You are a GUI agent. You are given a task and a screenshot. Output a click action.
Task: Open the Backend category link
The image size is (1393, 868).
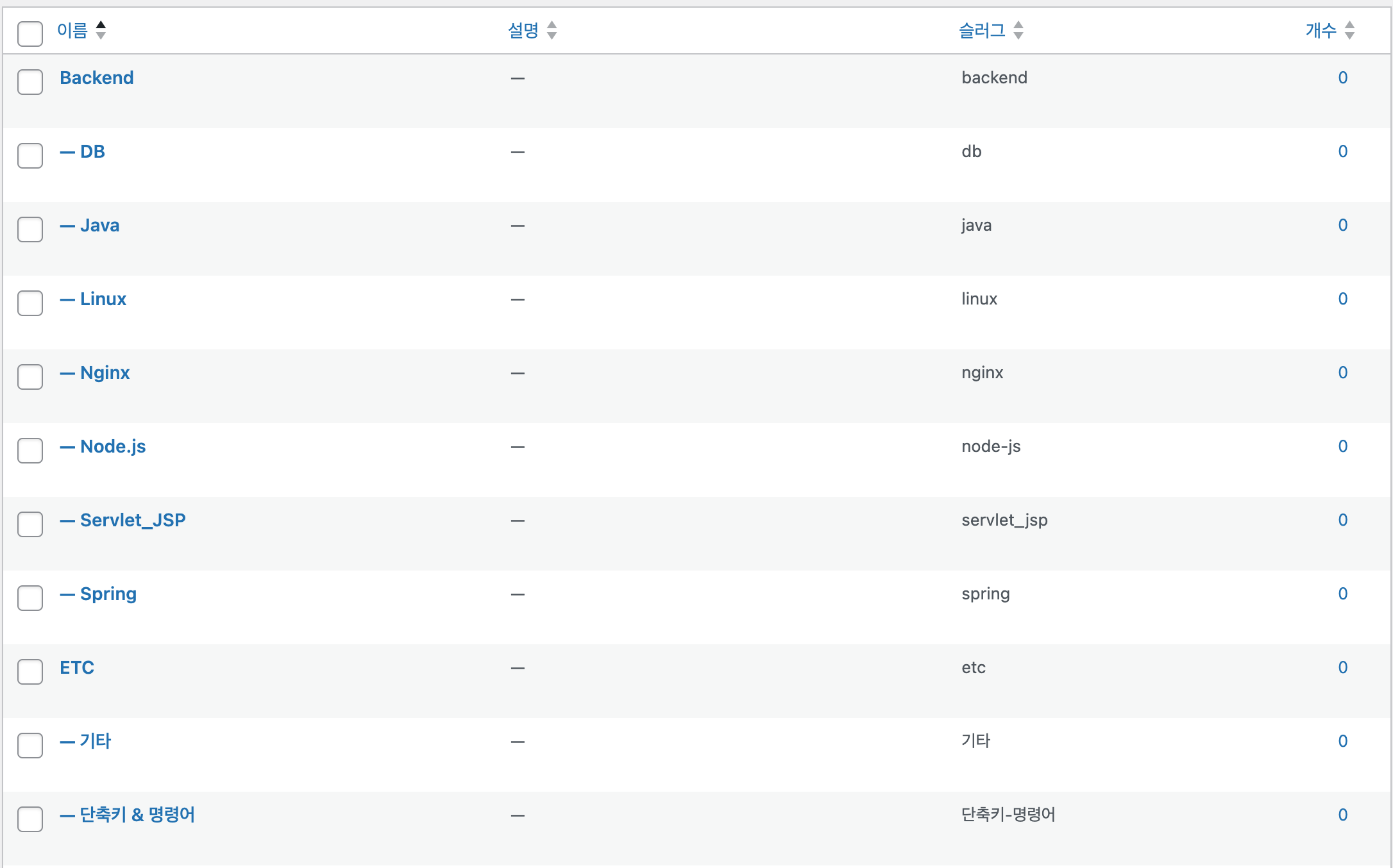click(97, 78)
